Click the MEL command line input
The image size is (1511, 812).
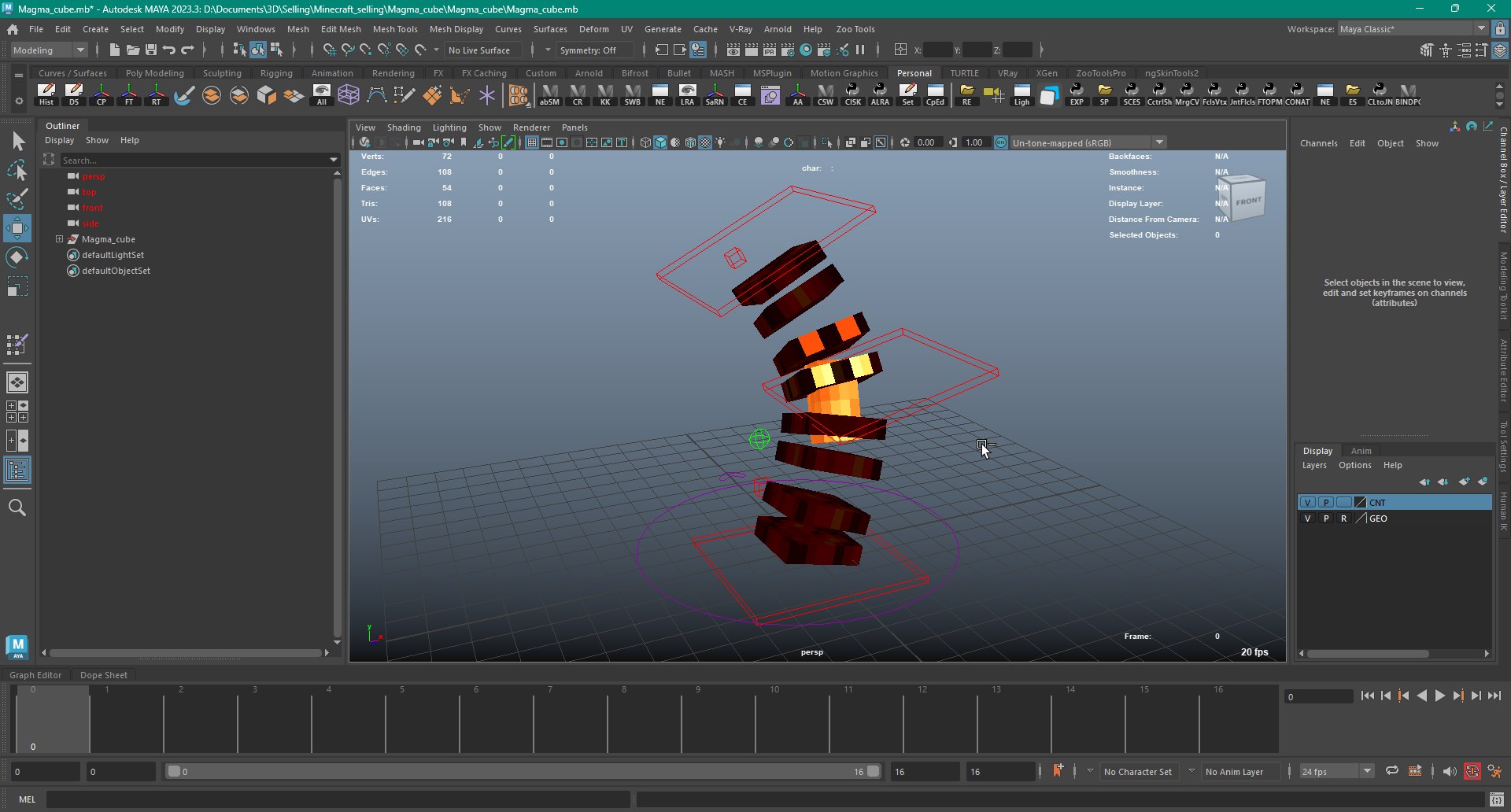[x=338, y=799]
